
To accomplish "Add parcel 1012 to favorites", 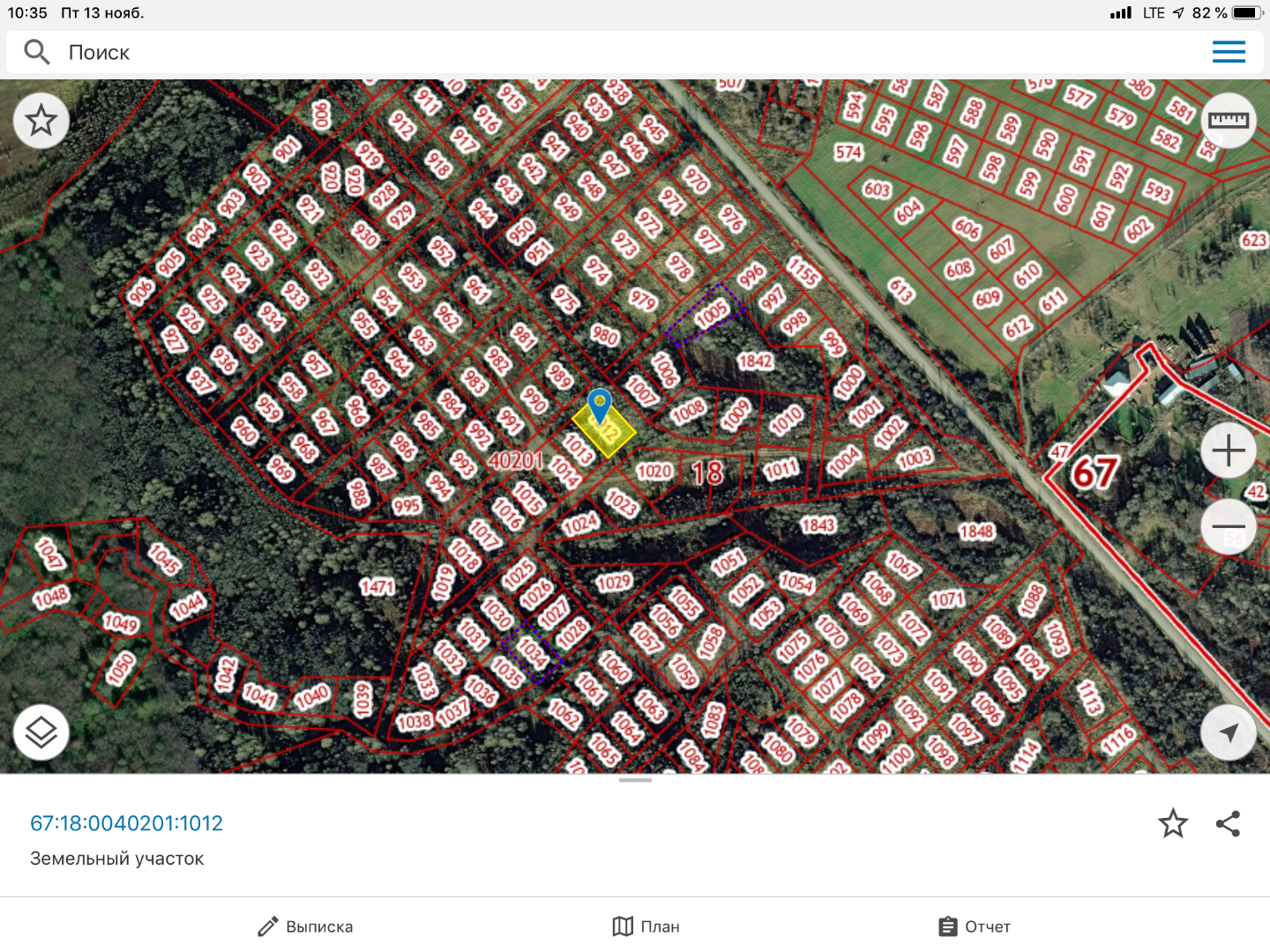I will pyautogui.click(x=1173, y=823).
